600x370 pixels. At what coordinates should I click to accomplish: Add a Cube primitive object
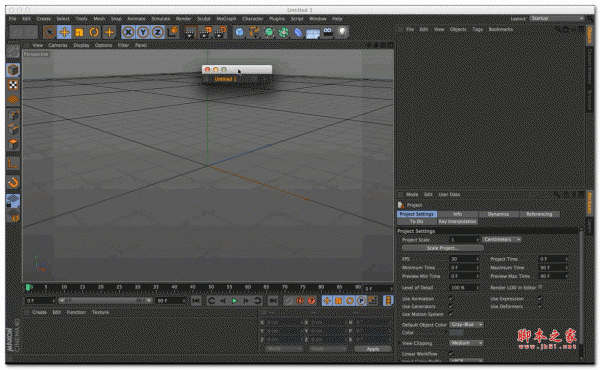point(240,32)
